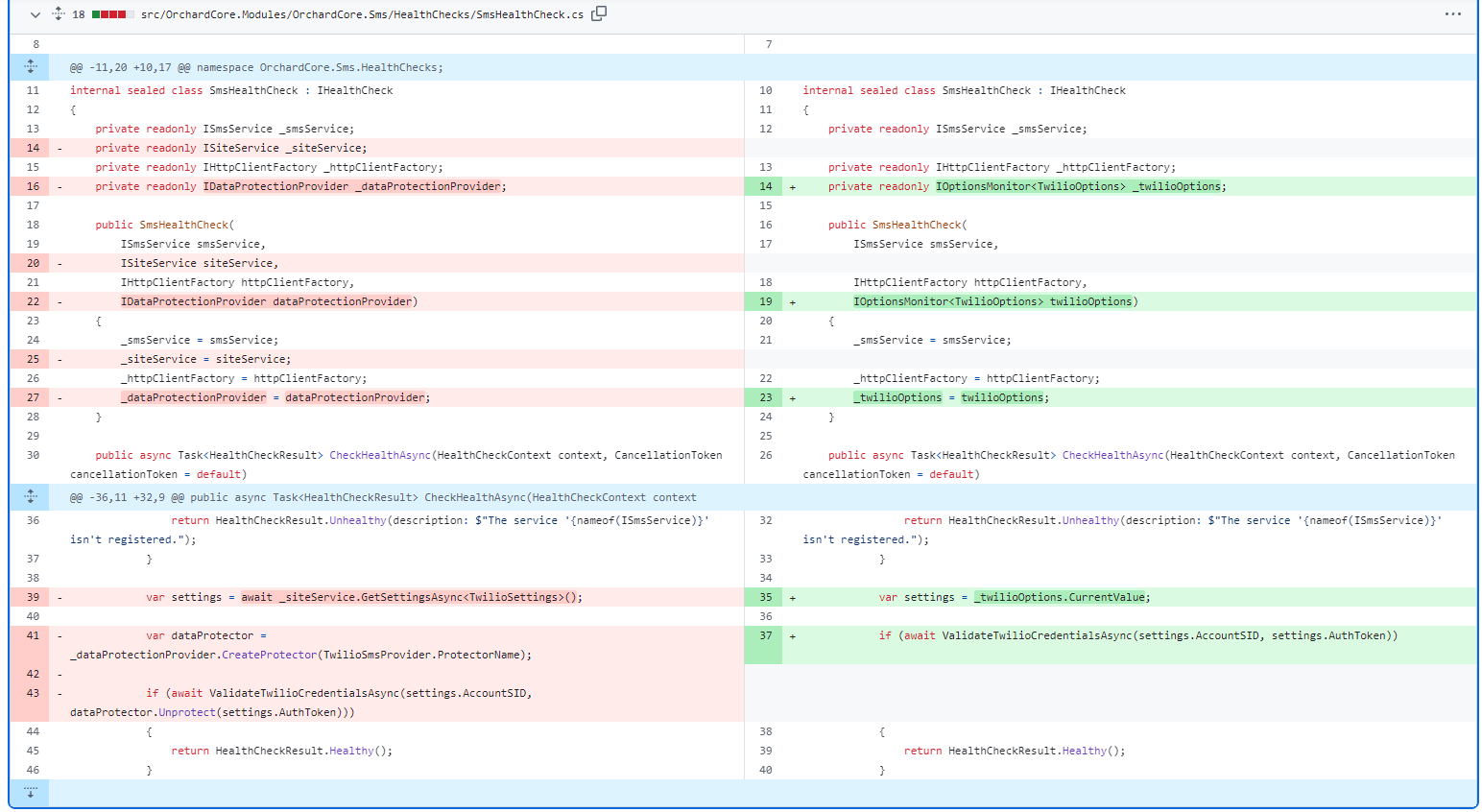Click removed 'var dataProtector =' line
This screenshot has width=1482, height=812.
click(x=206, y=635)
